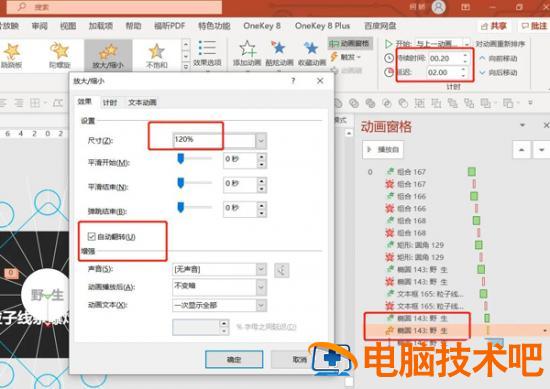Open the OneKey 8 Plus ribbon tab
This screenshot has width=550, height=389.
pyautogui.click(x=322, y=26)
